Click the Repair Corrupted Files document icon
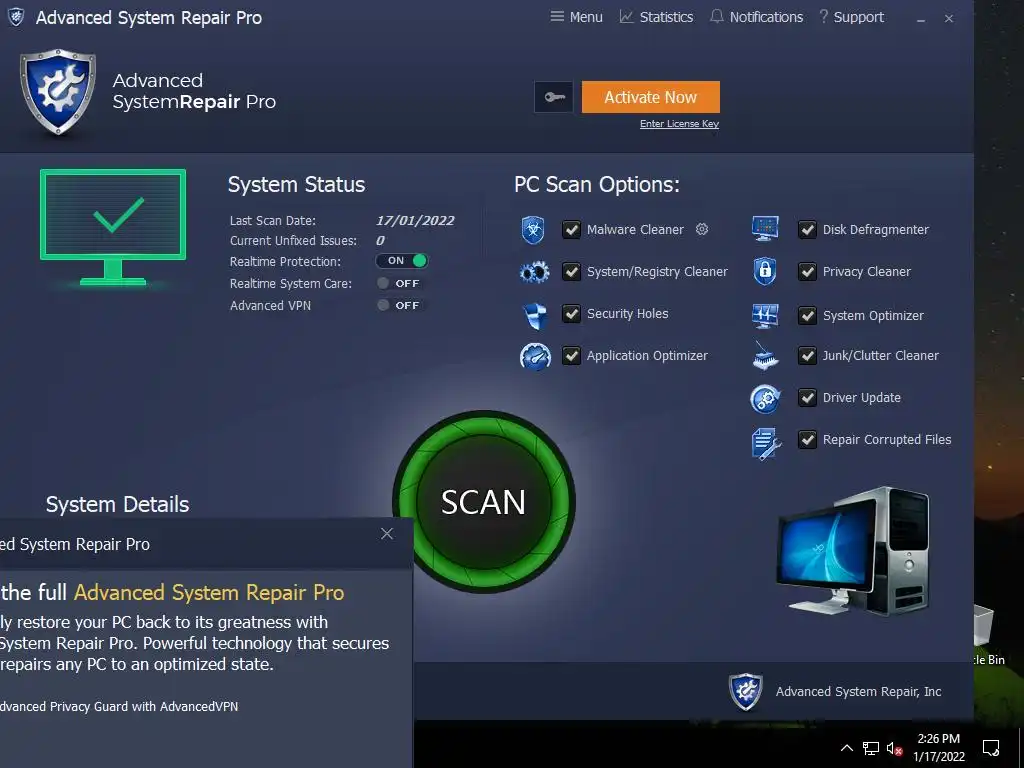Image resolution: width=1024 pixels, height=768 pixels. click(765, 443)
